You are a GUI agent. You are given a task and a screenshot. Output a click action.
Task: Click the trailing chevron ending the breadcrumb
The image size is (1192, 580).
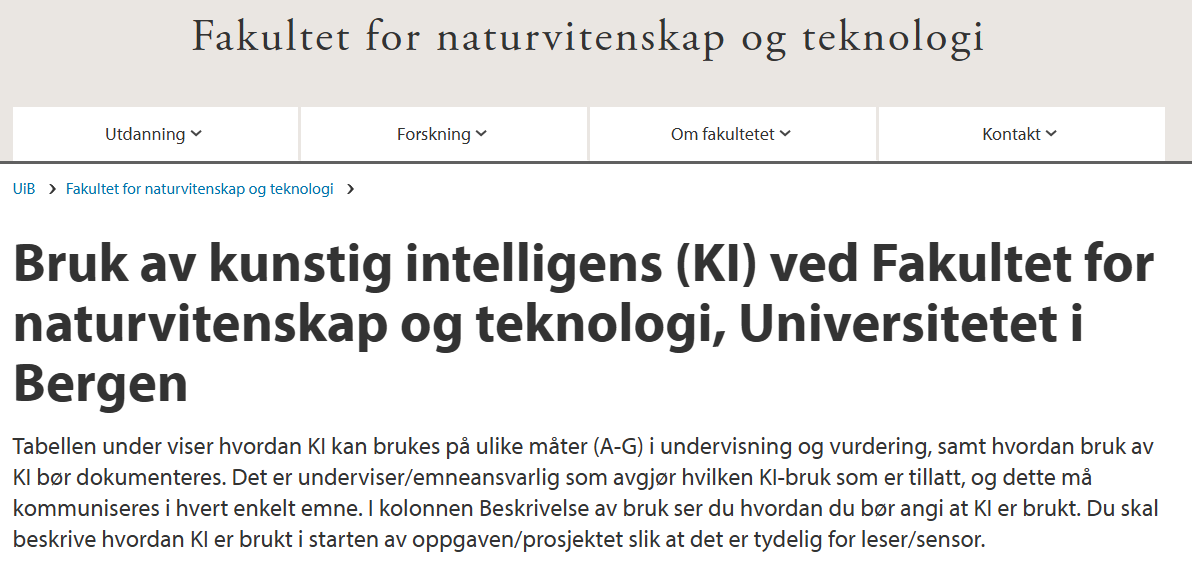pyautogui.click(x=350, y=188)
